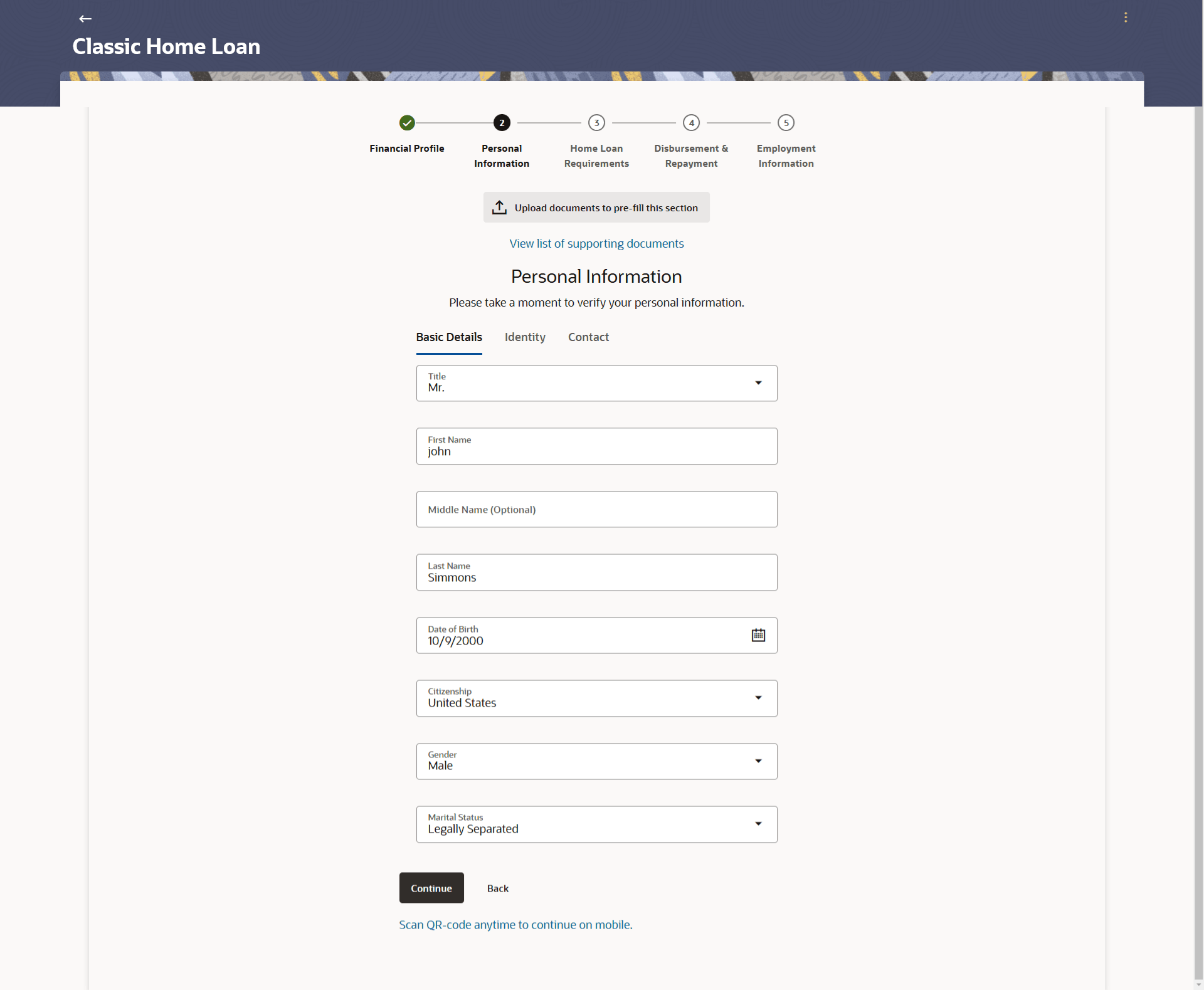Open the Citizenship dropdown
The width and height of the screenshot is (1204, 990).
point(758,698)
